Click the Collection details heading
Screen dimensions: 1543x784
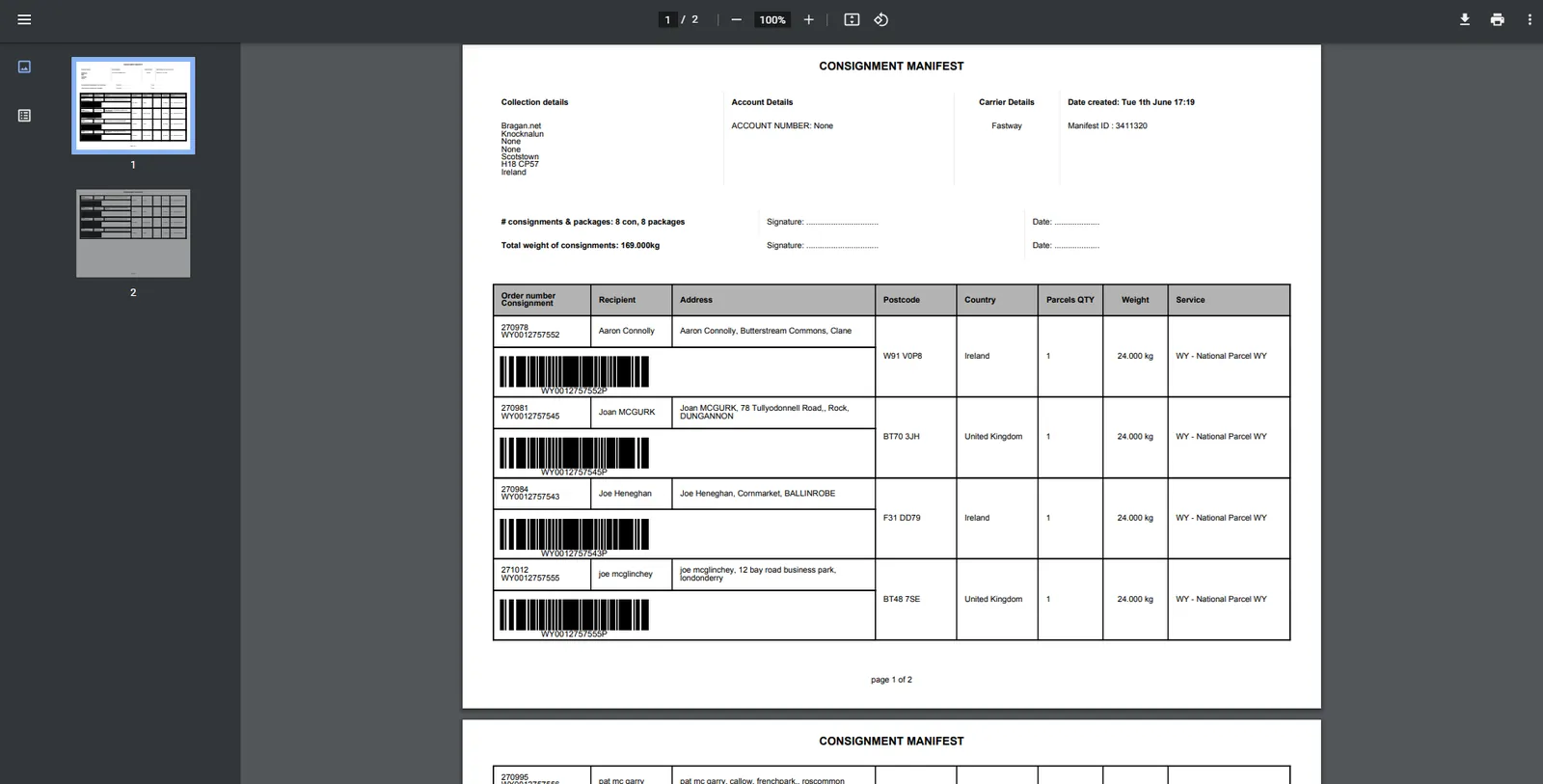coord(534,102)
